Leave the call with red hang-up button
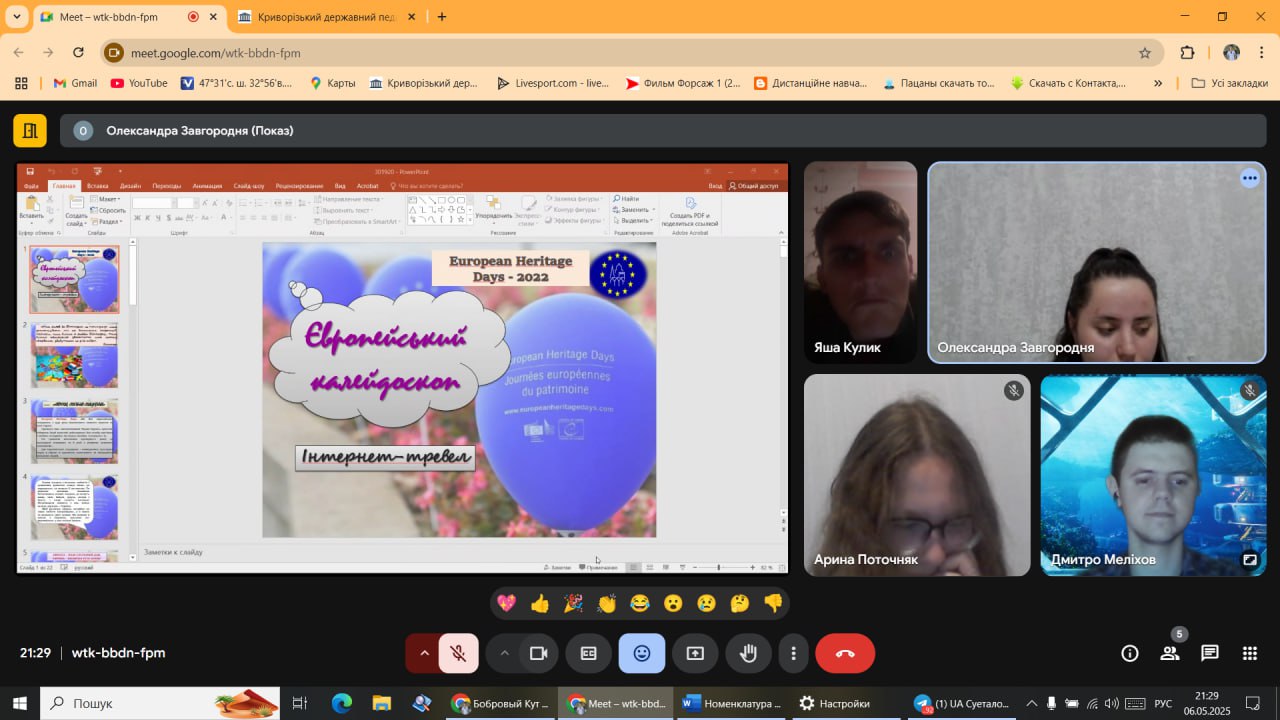 pos(845,653)
